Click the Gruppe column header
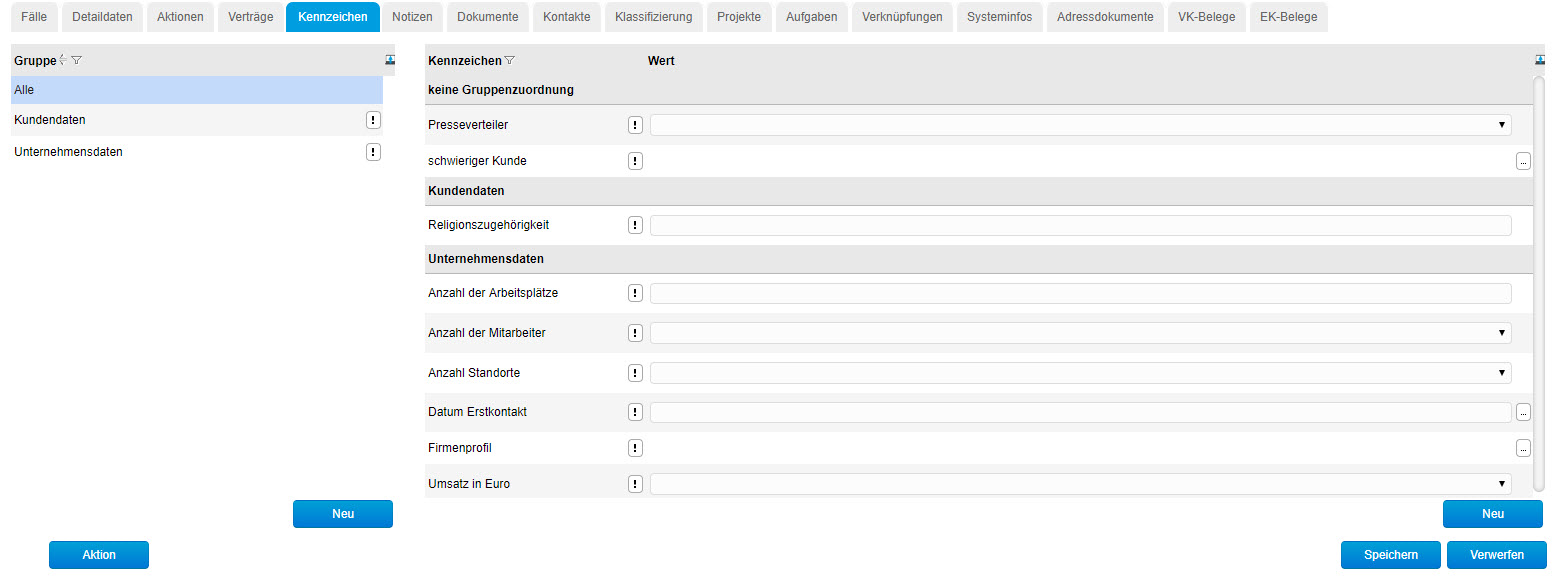 coord(35,61)
